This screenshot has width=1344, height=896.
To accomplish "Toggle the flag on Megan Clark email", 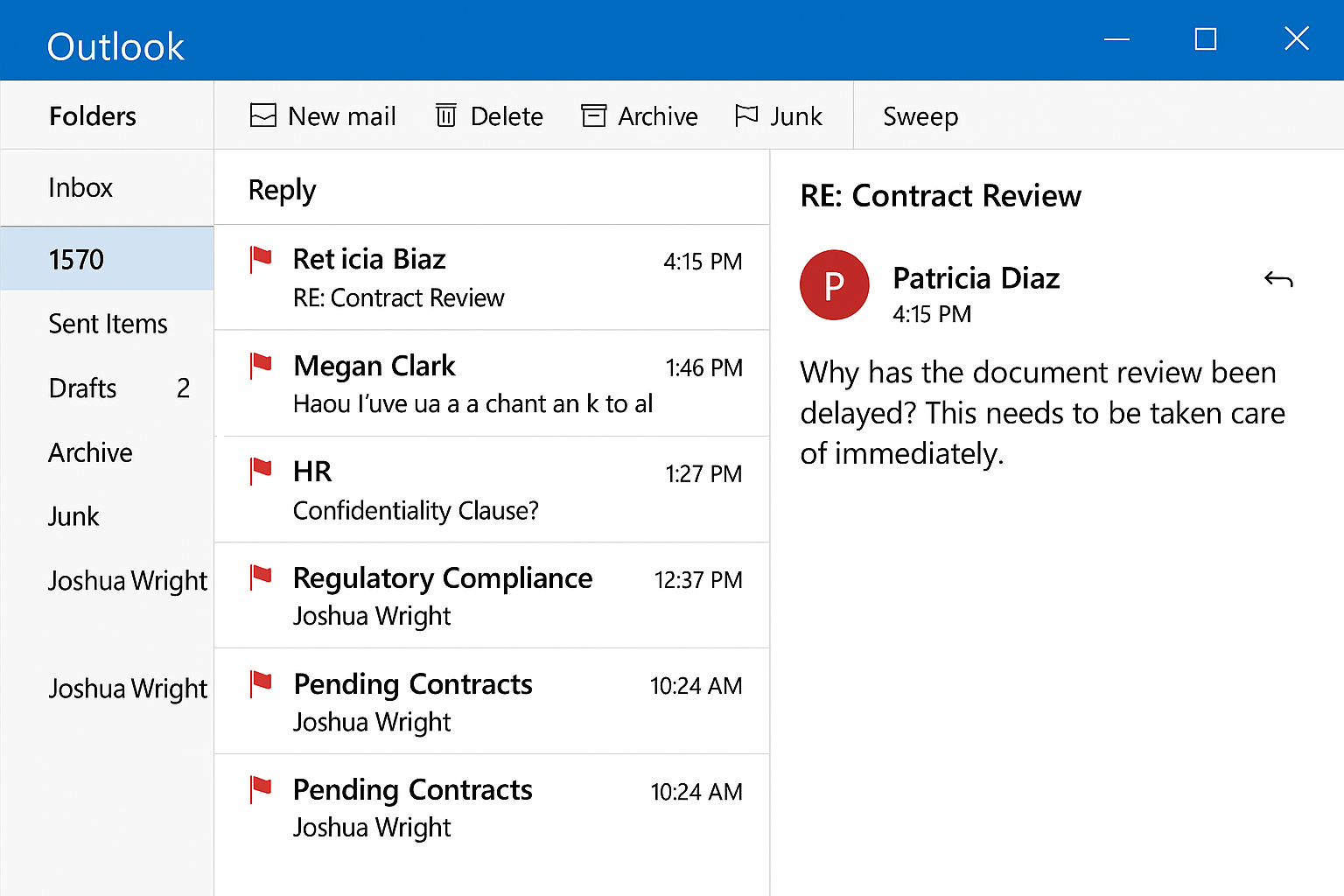I will point(261,365).
